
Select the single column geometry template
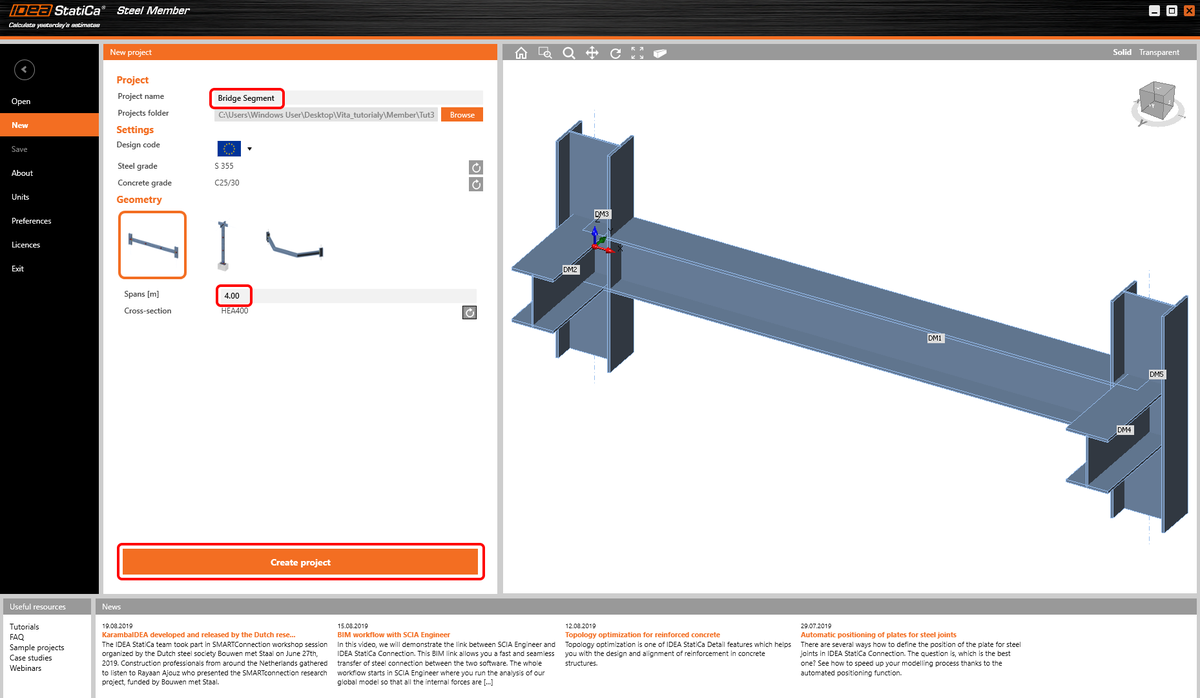tap(222, 243)
